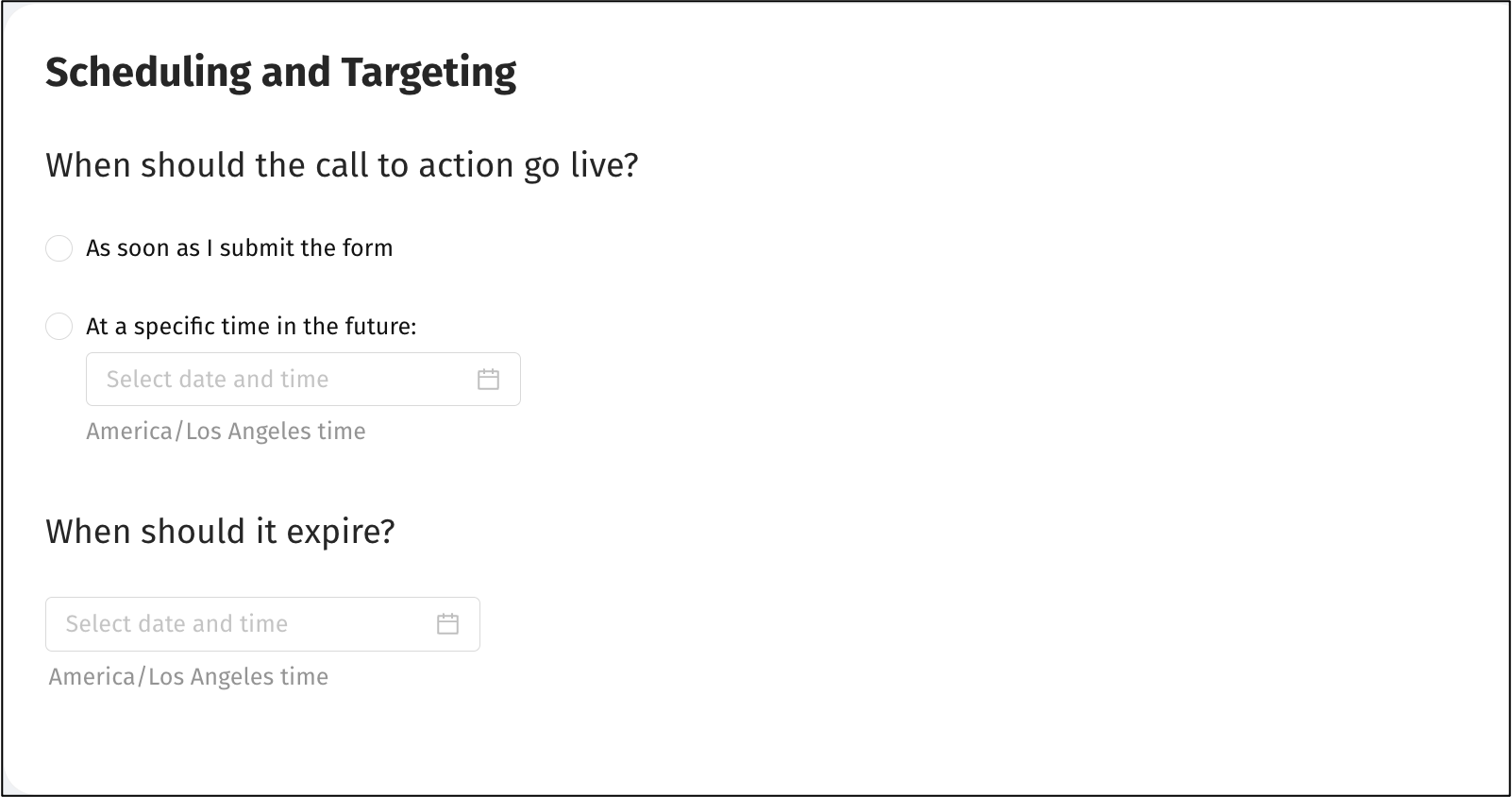
Task: Click placeholder text in expiration date picker
Action: 176,624
